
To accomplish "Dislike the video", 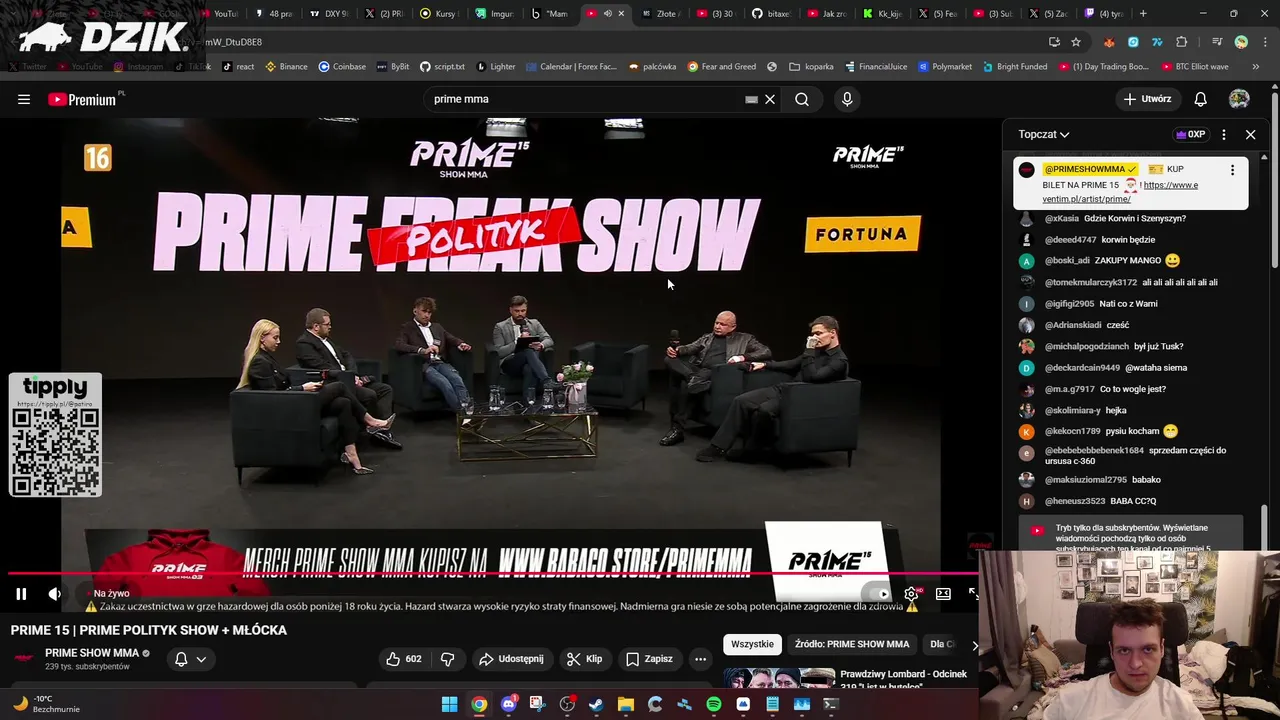I will [x=448, y=659].
